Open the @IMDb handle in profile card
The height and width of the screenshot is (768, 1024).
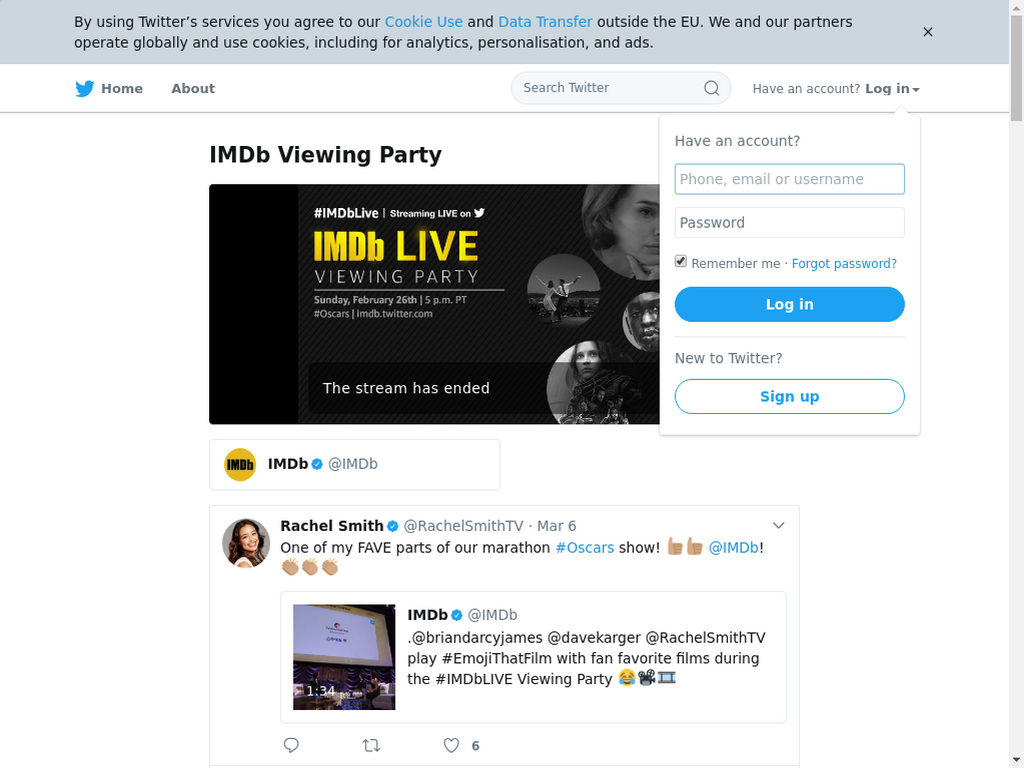(x=353, y=464)
